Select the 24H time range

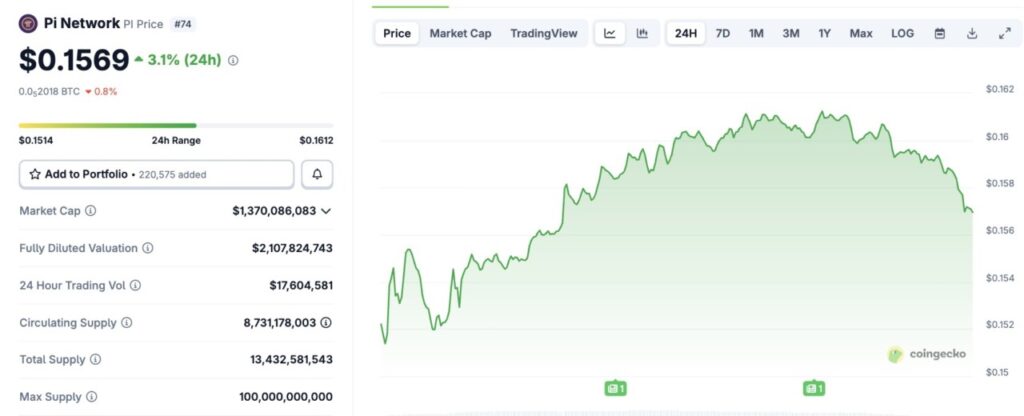point(686,33)
